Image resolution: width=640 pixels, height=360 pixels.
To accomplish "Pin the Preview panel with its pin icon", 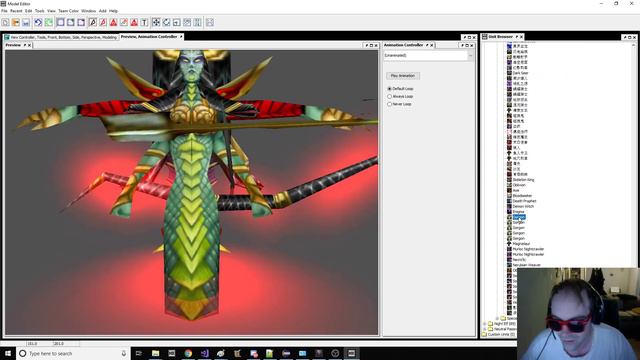I will [x=24, y=45].
